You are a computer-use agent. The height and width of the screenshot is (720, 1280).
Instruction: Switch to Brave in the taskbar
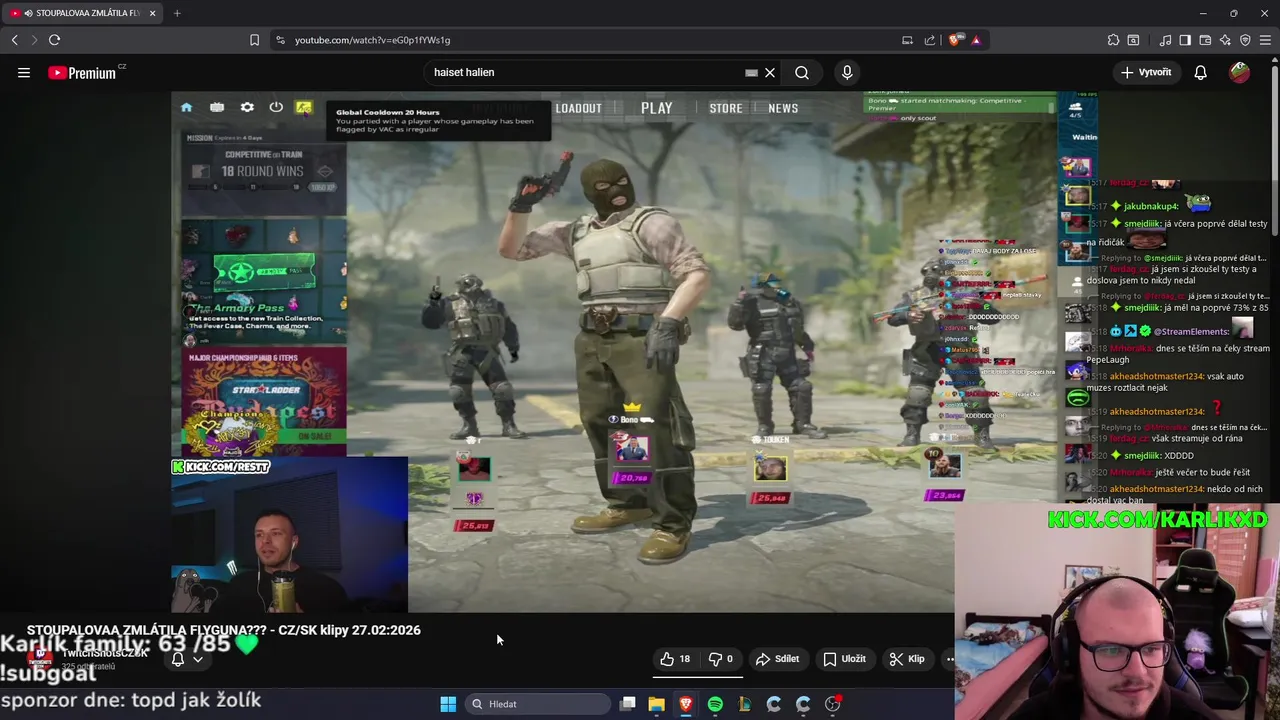point(685,704)
